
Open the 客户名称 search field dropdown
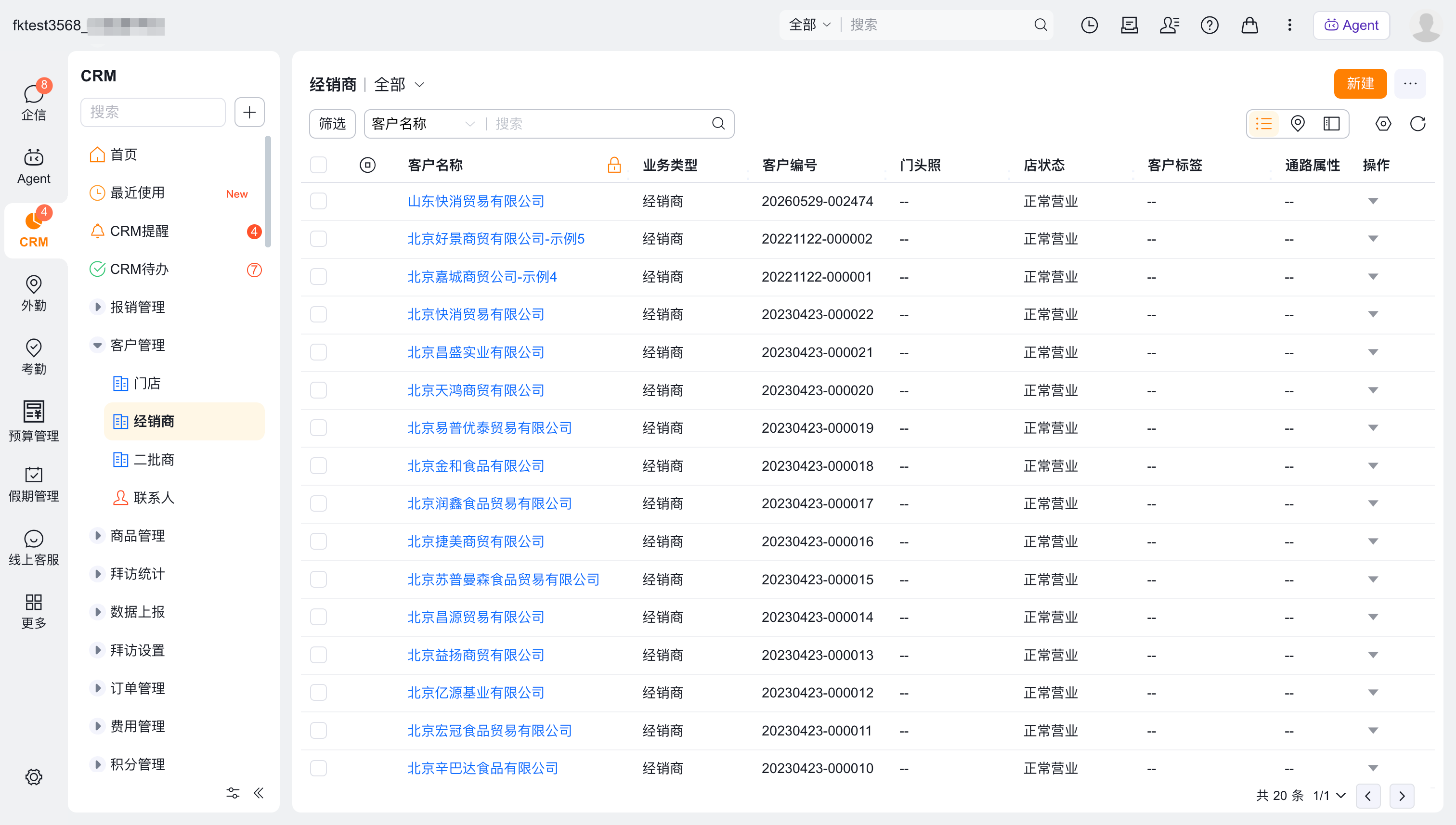point(423,124)
